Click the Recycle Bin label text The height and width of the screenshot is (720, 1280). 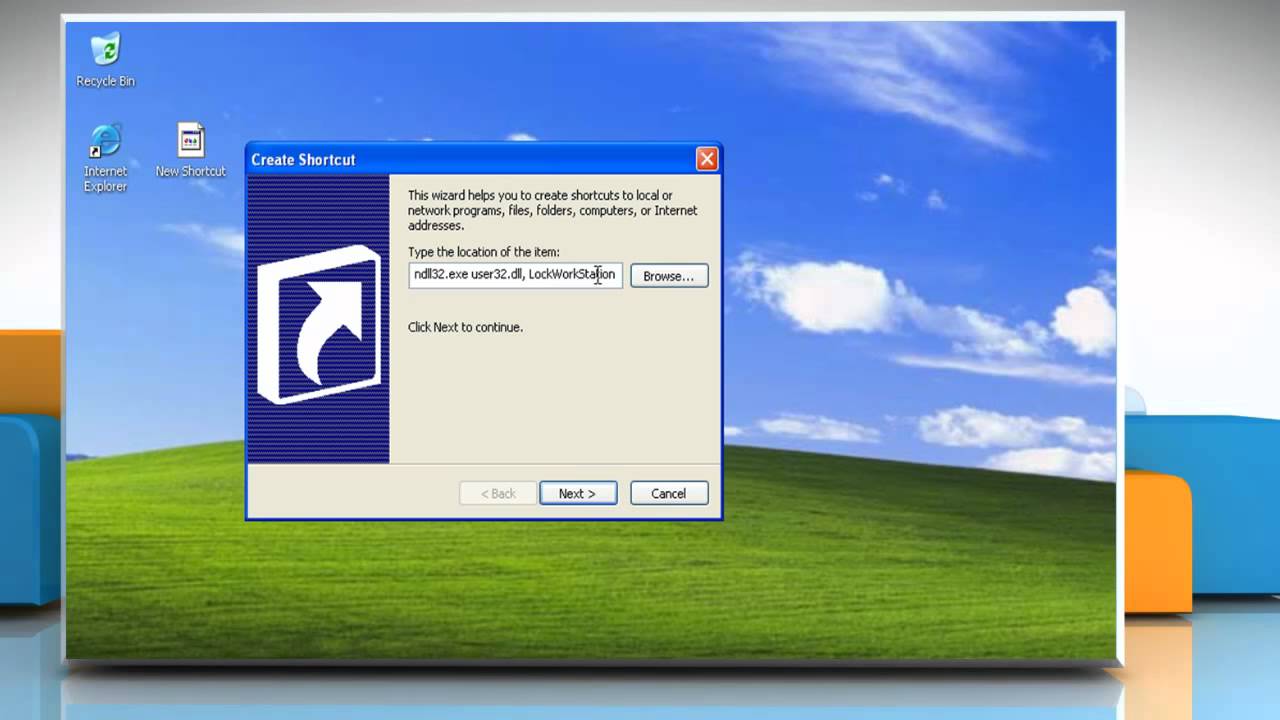(x=104, y=81)
